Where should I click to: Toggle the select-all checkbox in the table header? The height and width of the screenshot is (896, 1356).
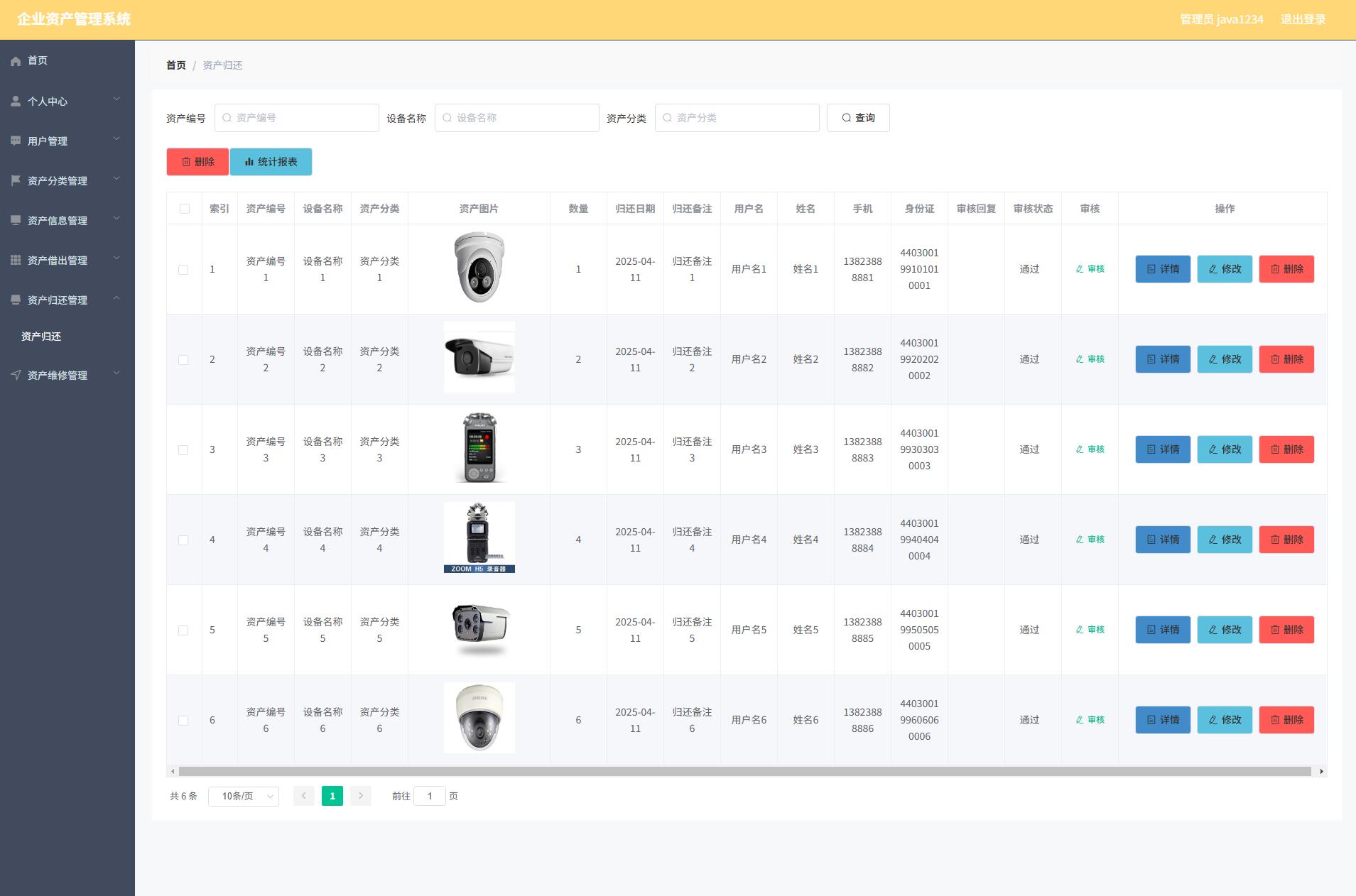185,209
